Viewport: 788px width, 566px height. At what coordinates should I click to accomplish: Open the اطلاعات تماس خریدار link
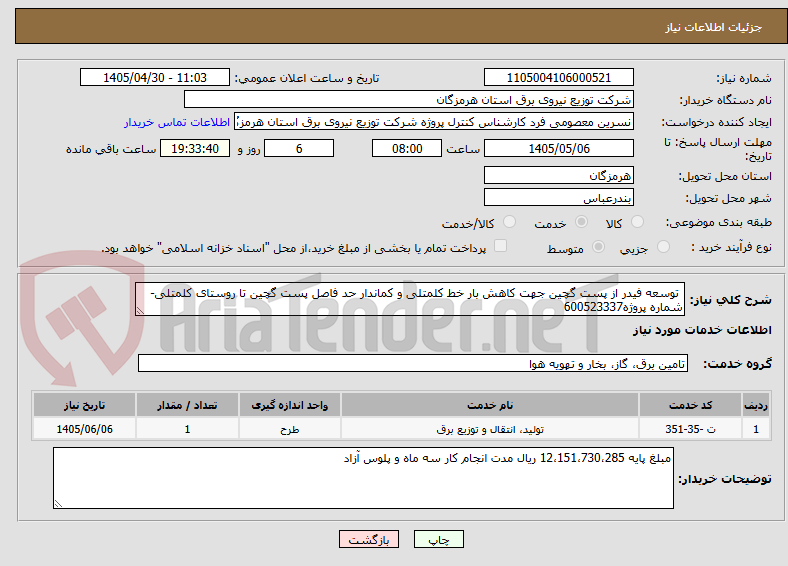pyautogui.click(x=177, y=122)
